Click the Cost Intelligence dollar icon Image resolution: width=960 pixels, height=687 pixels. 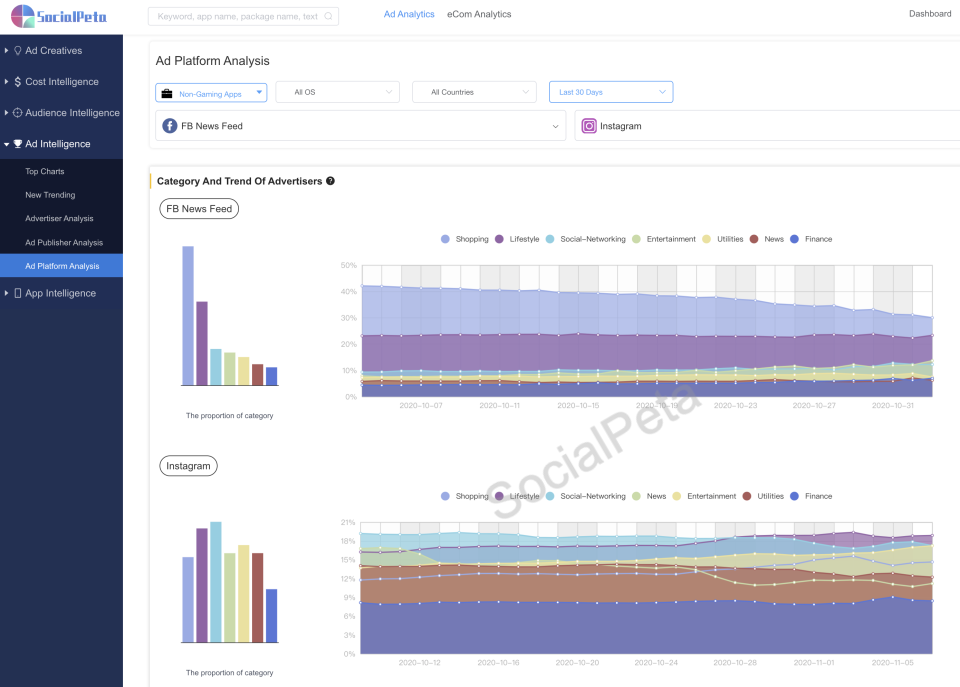pyautogui.click(x=18, y=81)
